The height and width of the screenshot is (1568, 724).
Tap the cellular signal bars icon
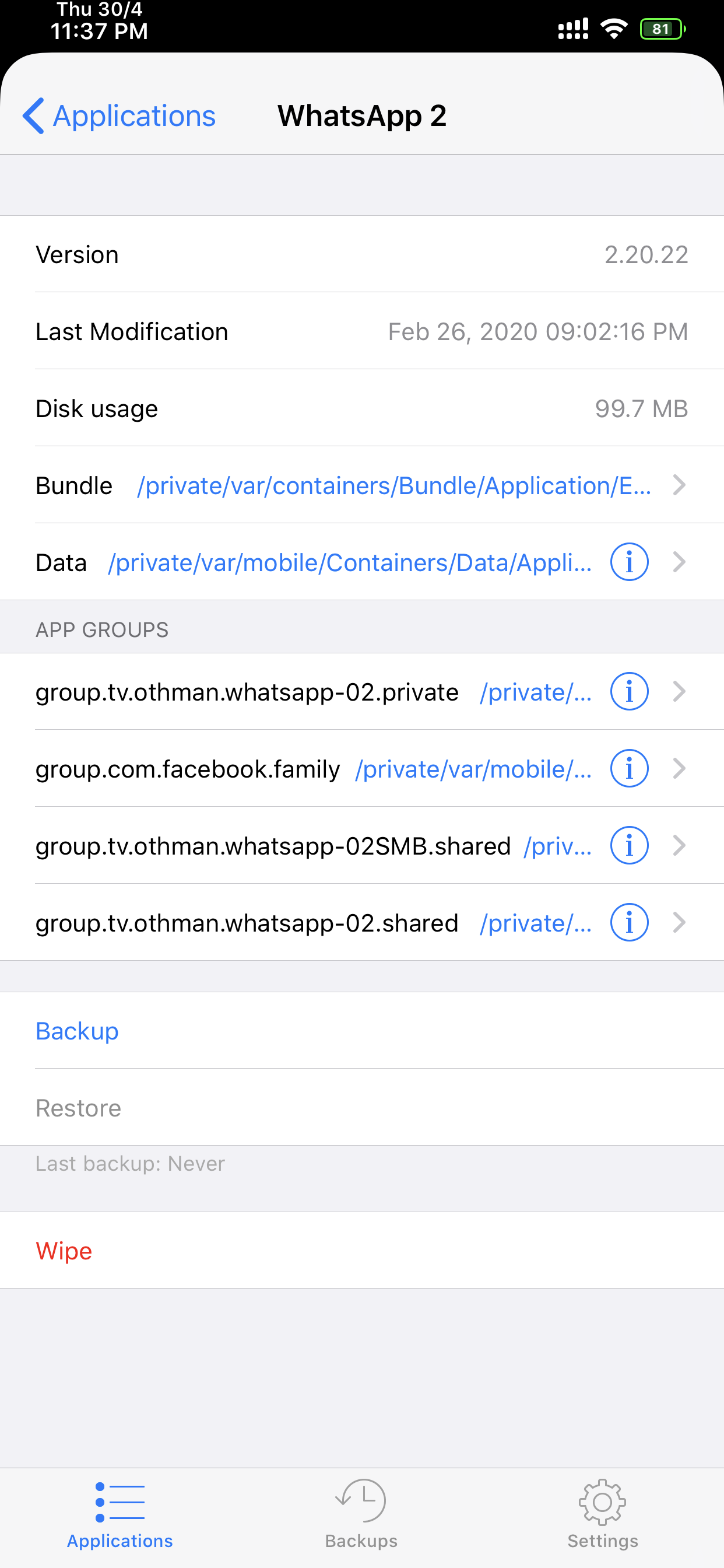tap(573, 29)
